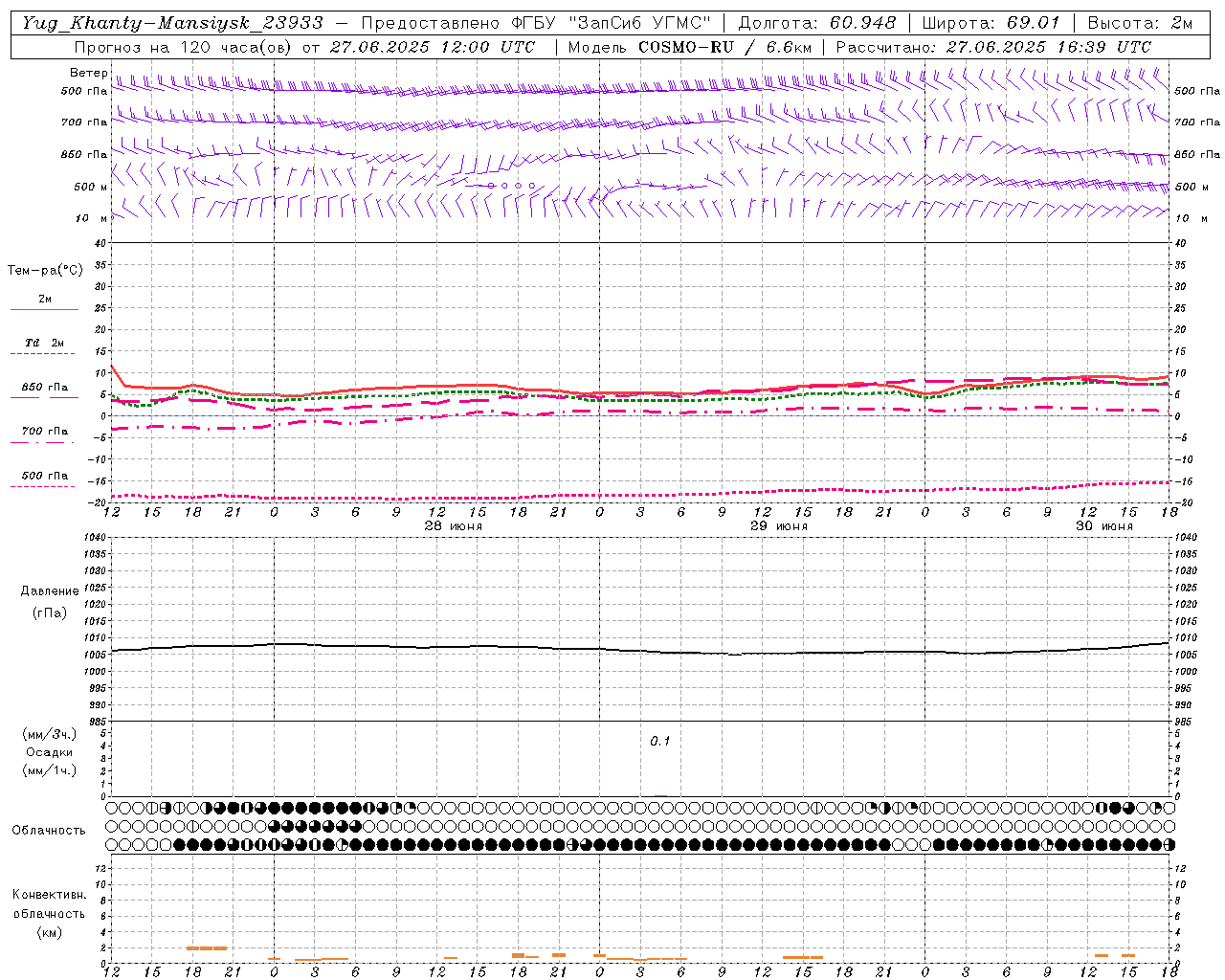Image resolution: width=1225 pixels, height=980 pixels.
Task: Click the Конвективн. panel label
Action: (50, 895)
